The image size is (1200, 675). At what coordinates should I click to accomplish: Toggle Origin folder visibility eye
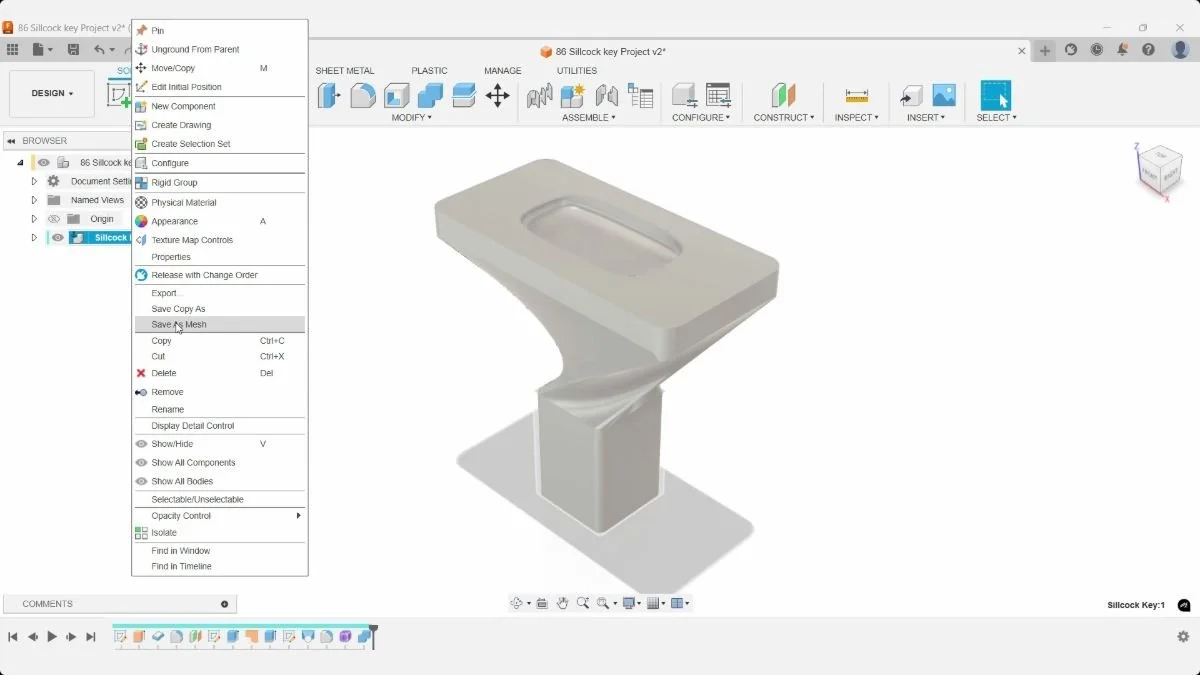(x=54, y=219)
